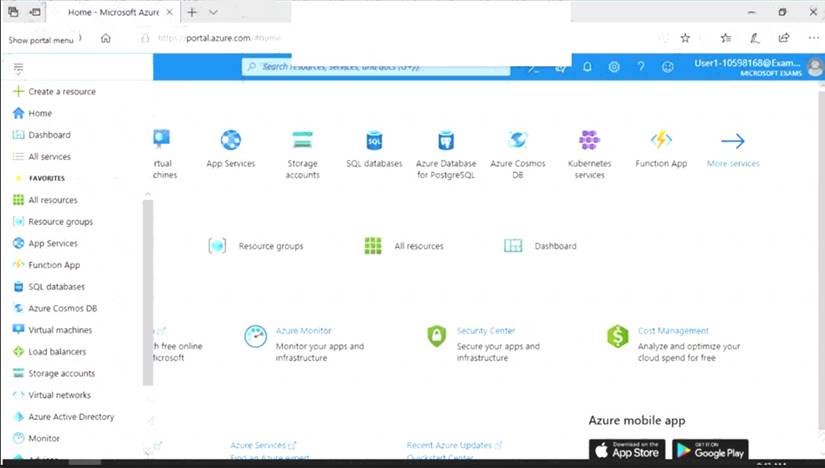Select Home in the portal menu
This screenshot has height=468, width=825.
coord(33,113)
